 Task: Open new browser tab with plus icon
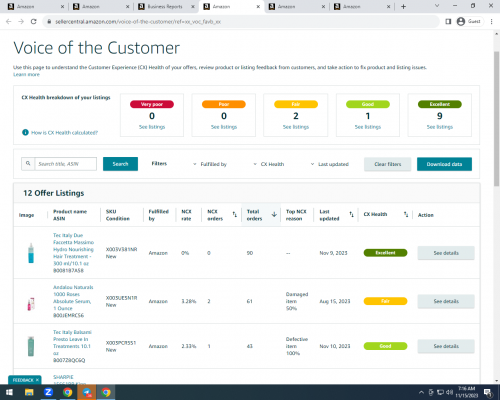point(403,6)
